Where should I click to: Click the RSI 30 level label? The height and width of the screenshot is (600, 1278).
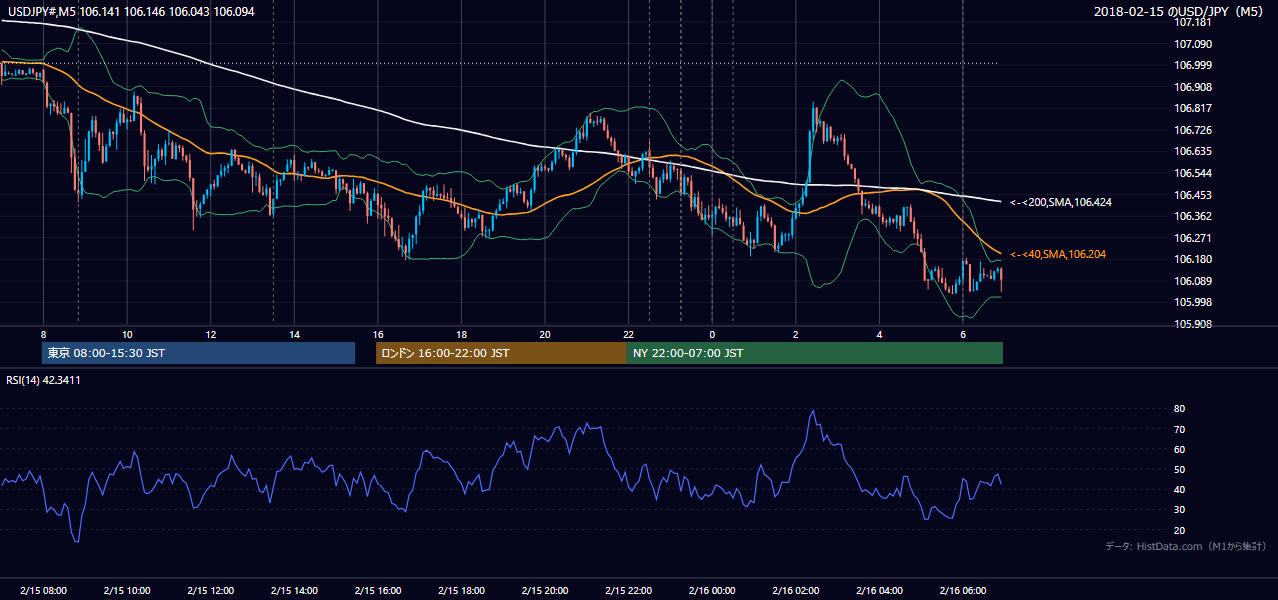tap(1180, 510)
